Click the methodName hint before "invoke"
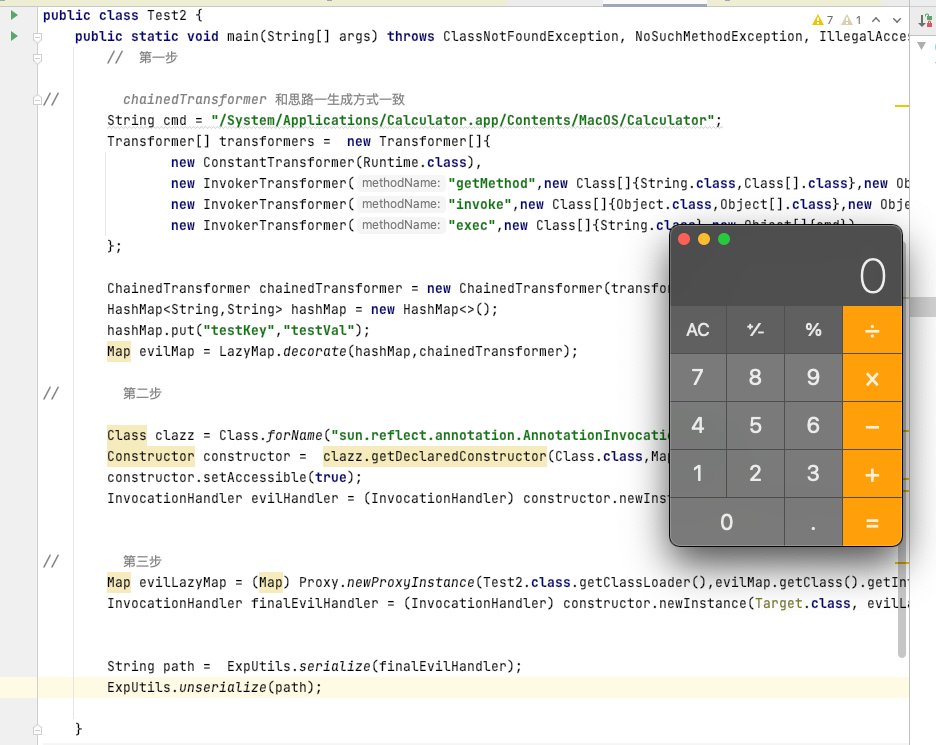This screenshot has width=936, height=745. (401, 204)
